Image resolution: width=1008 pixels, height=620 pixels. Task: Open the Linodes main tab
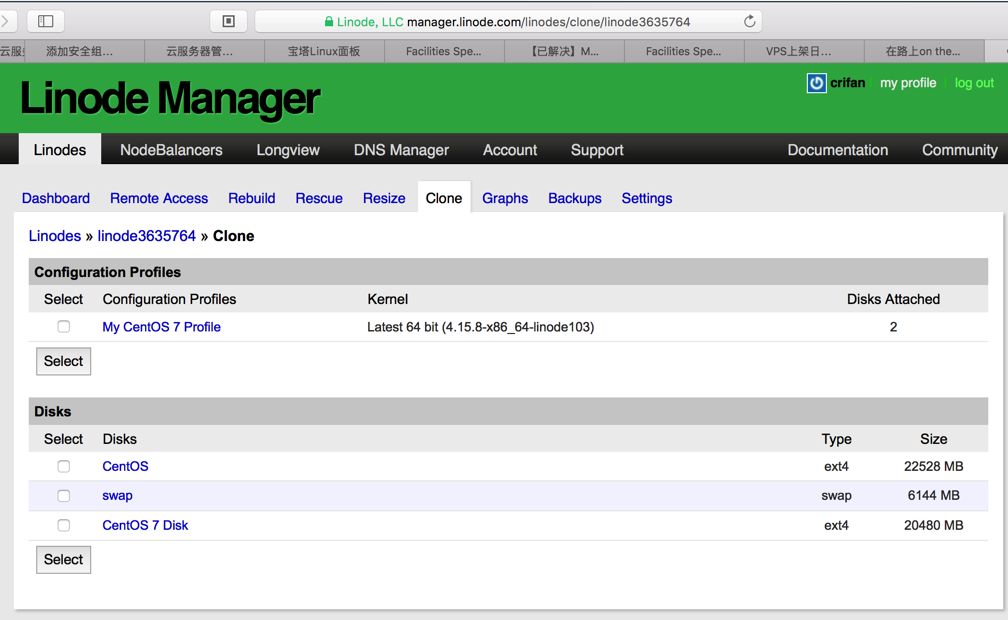(x=60, y=149)
